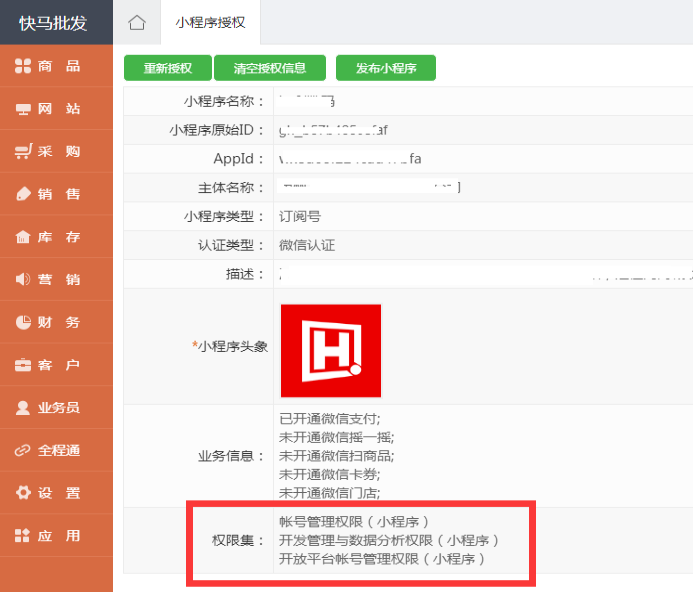Select the 采购 shopping cart icon
The width and height of the screenshot is (693, 592).
(23, 152)
